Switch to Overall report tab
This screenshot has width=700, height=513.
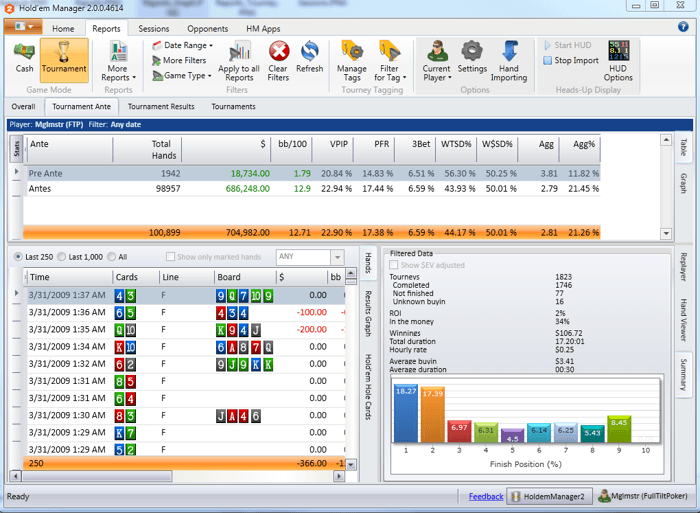23,107
